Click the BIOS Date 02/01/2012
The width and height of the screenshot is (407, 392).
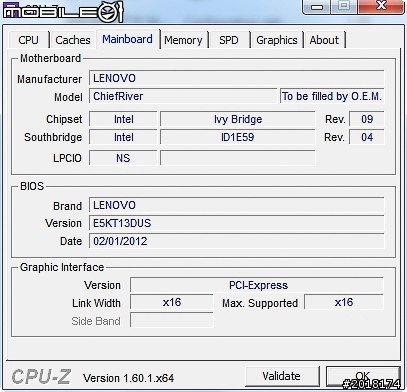237,241
